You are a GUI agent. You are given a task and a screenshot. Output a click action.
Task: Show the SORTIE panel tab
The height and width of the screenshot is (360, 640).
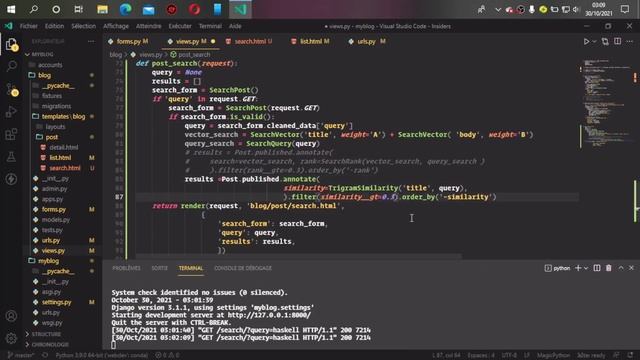click(x=160, y=268)
